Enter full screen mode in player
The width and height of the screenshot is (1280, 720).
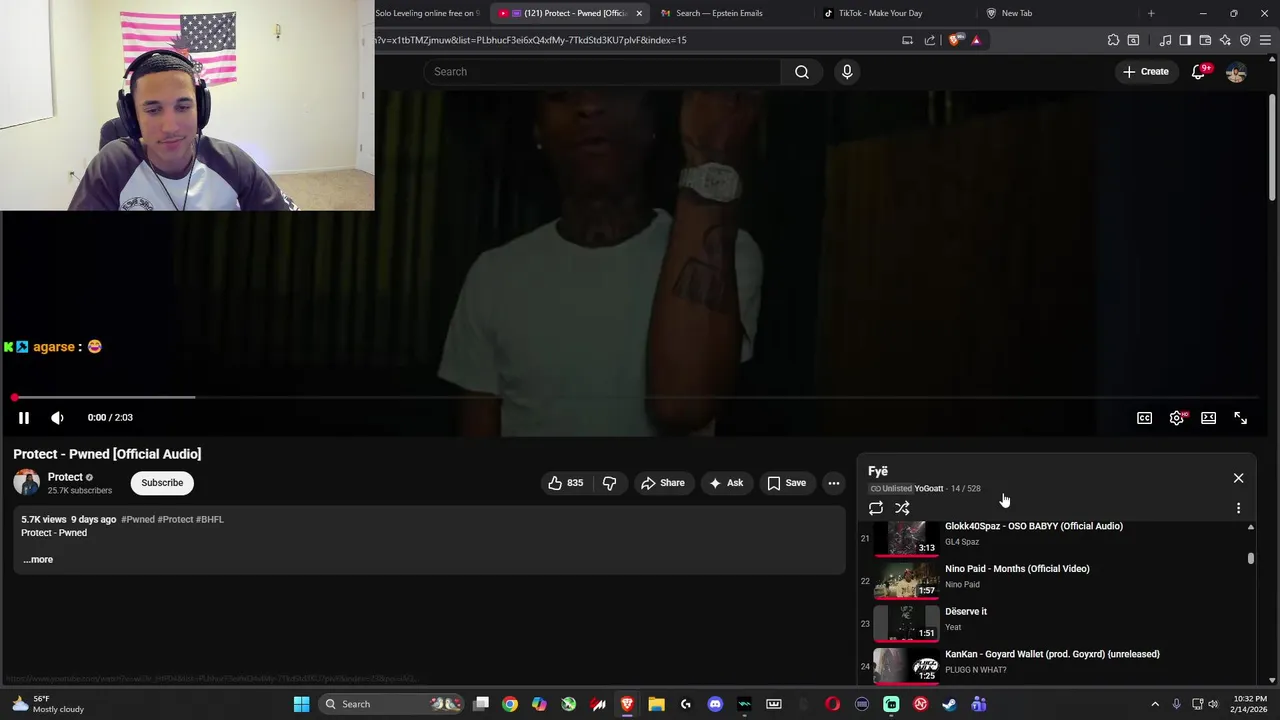tap(1240, 418)
